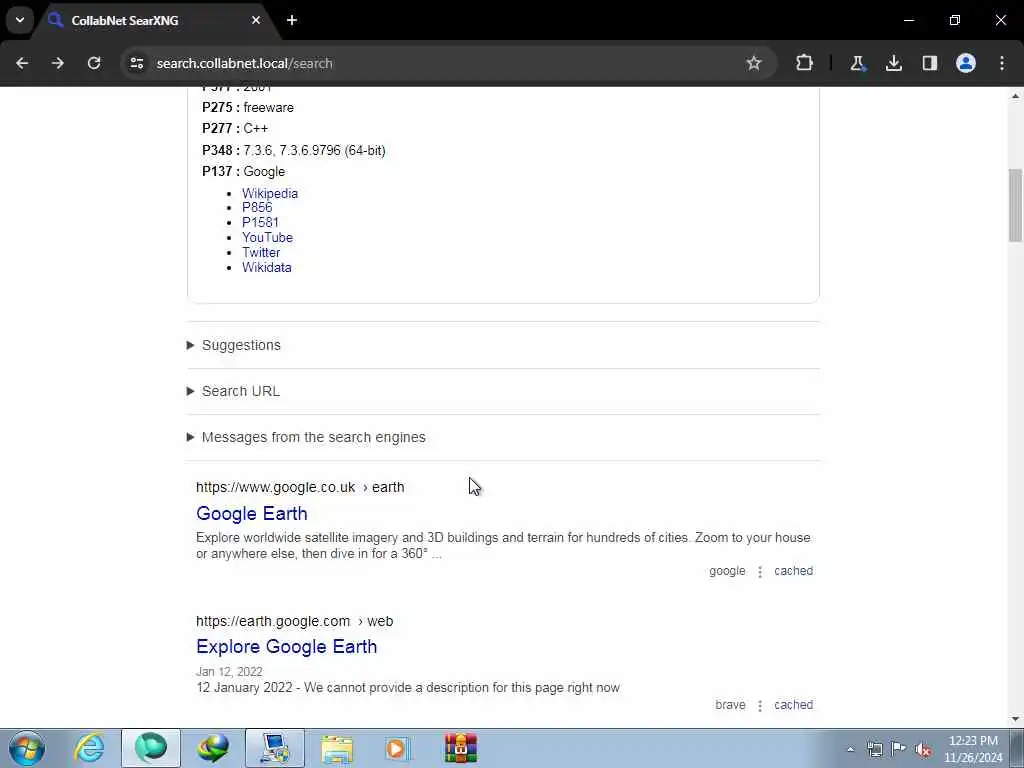Image resolution: width=1024 pixels, height=768 pixels.
Task: Click the page vertical scrollbar thumb
Action: pyautogui.click(x=1015, y=205)
